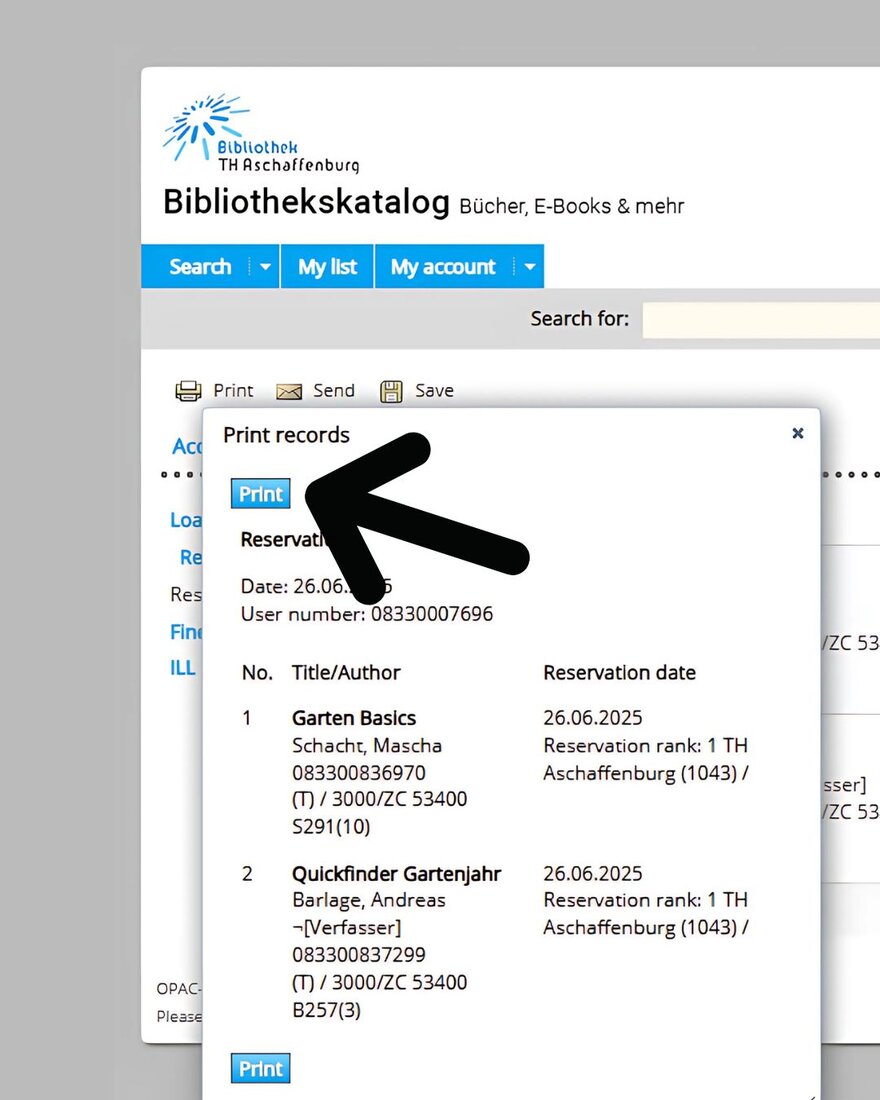Select the Garten Basics title
This screenshot has width=880, height=1100.
(354, 718)
